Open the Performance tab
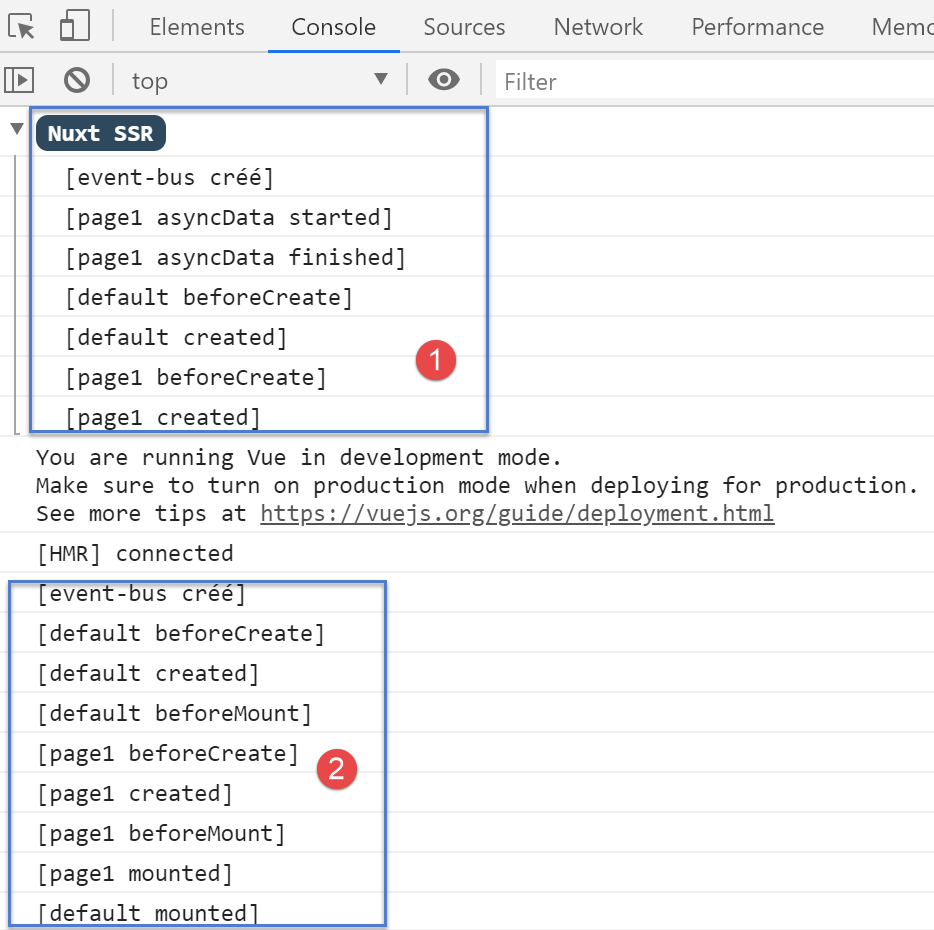 point(757,27)
